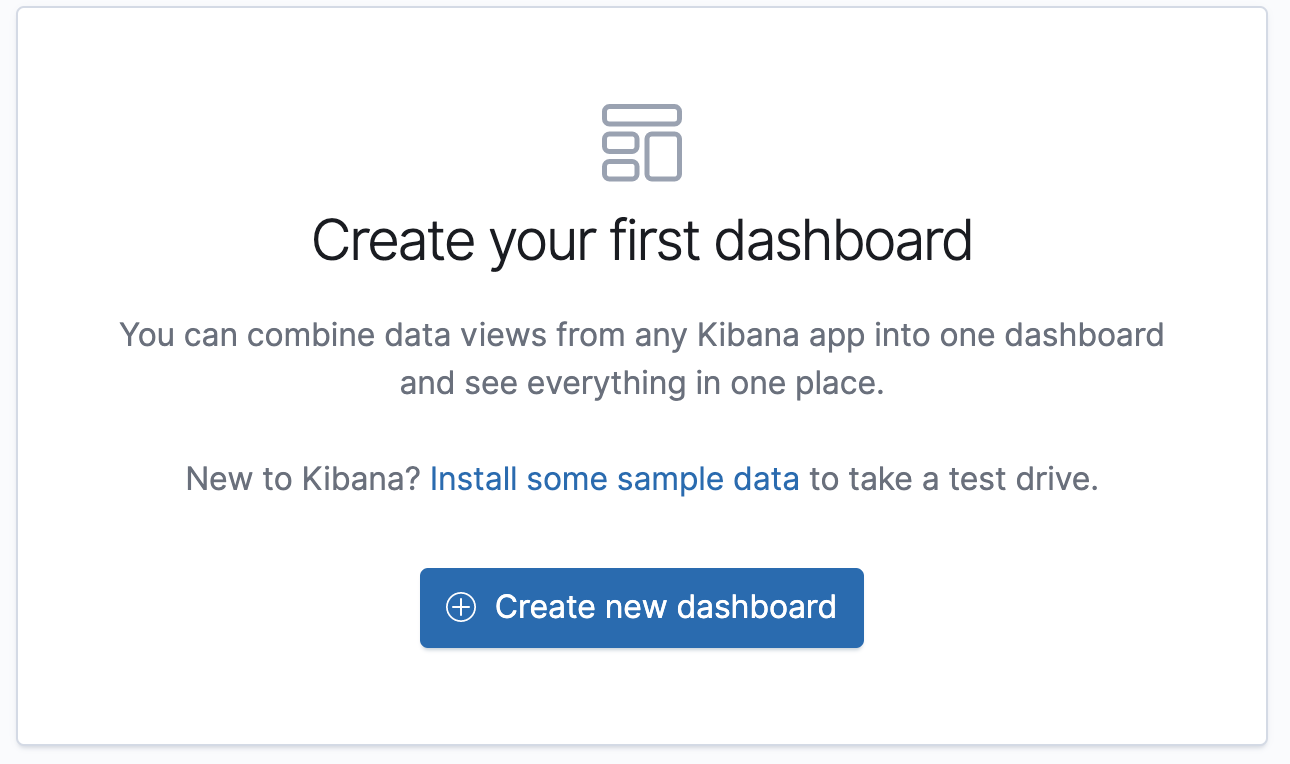Click the plus circle icon in the button

pos(461,607)
